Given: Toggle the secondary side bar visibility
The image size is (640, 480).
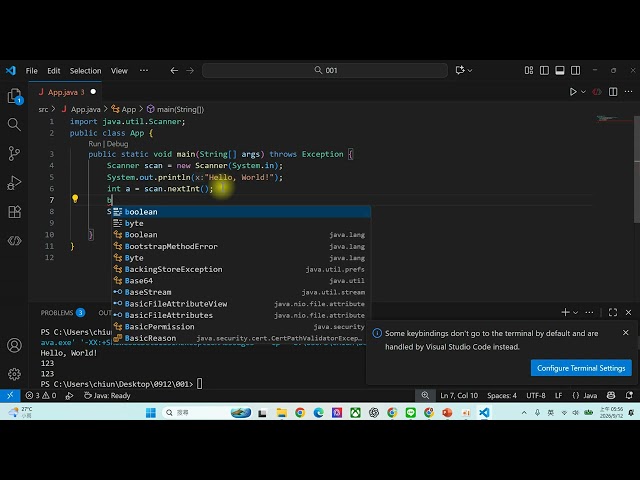Looking at the screenshot, I should [x=576, y=71].
